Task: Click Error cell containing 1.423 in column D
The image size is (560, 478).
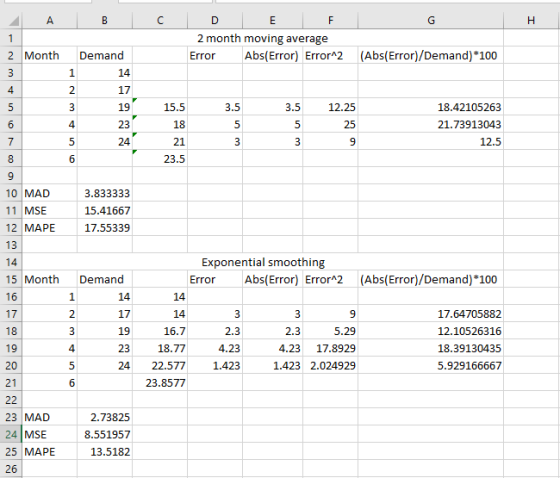Action: click(x=215, y=366)
